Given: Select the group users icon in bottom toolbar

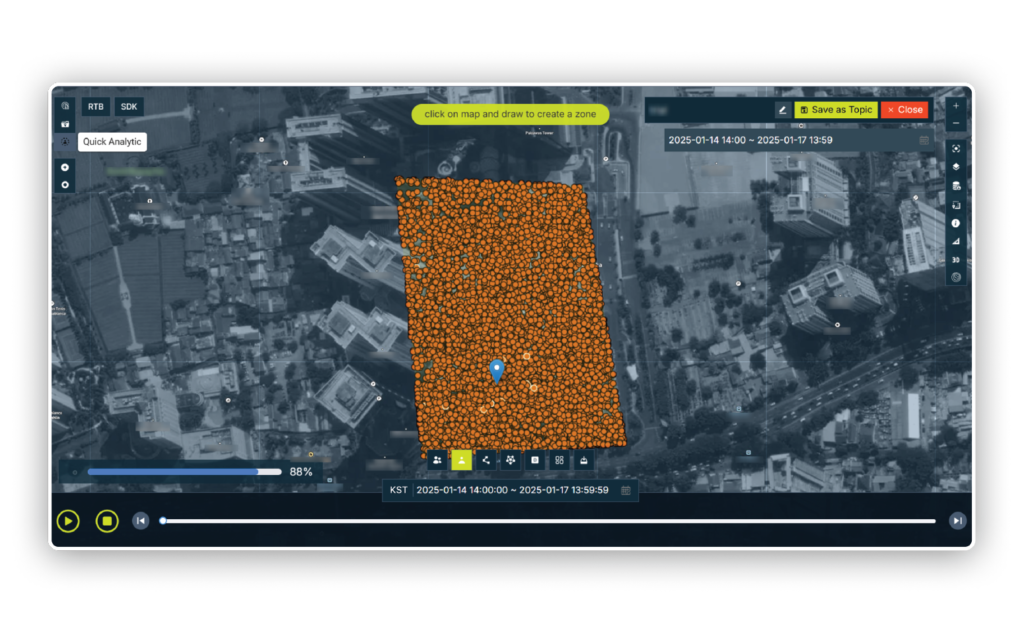Looking at the screenshot, I should click(438, 460).
